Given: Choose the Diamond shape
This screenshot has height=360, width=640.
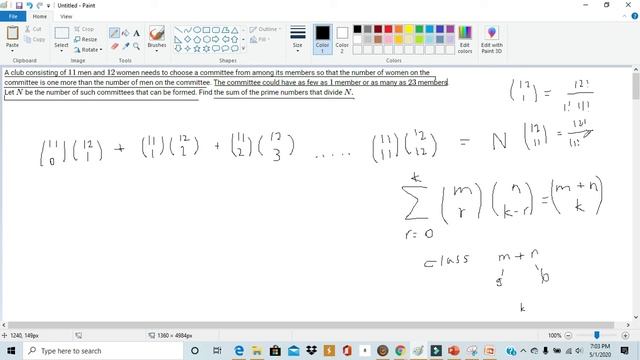Looking at the screenshot, I should (x=187, y=39).
